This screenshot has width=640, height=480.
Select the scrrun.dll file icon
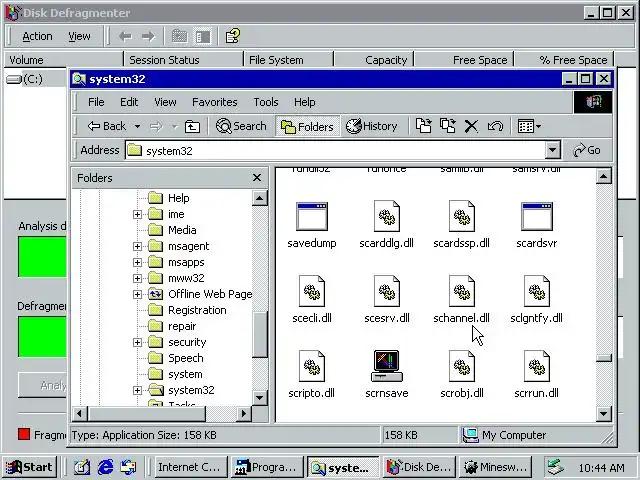point(537,366)
